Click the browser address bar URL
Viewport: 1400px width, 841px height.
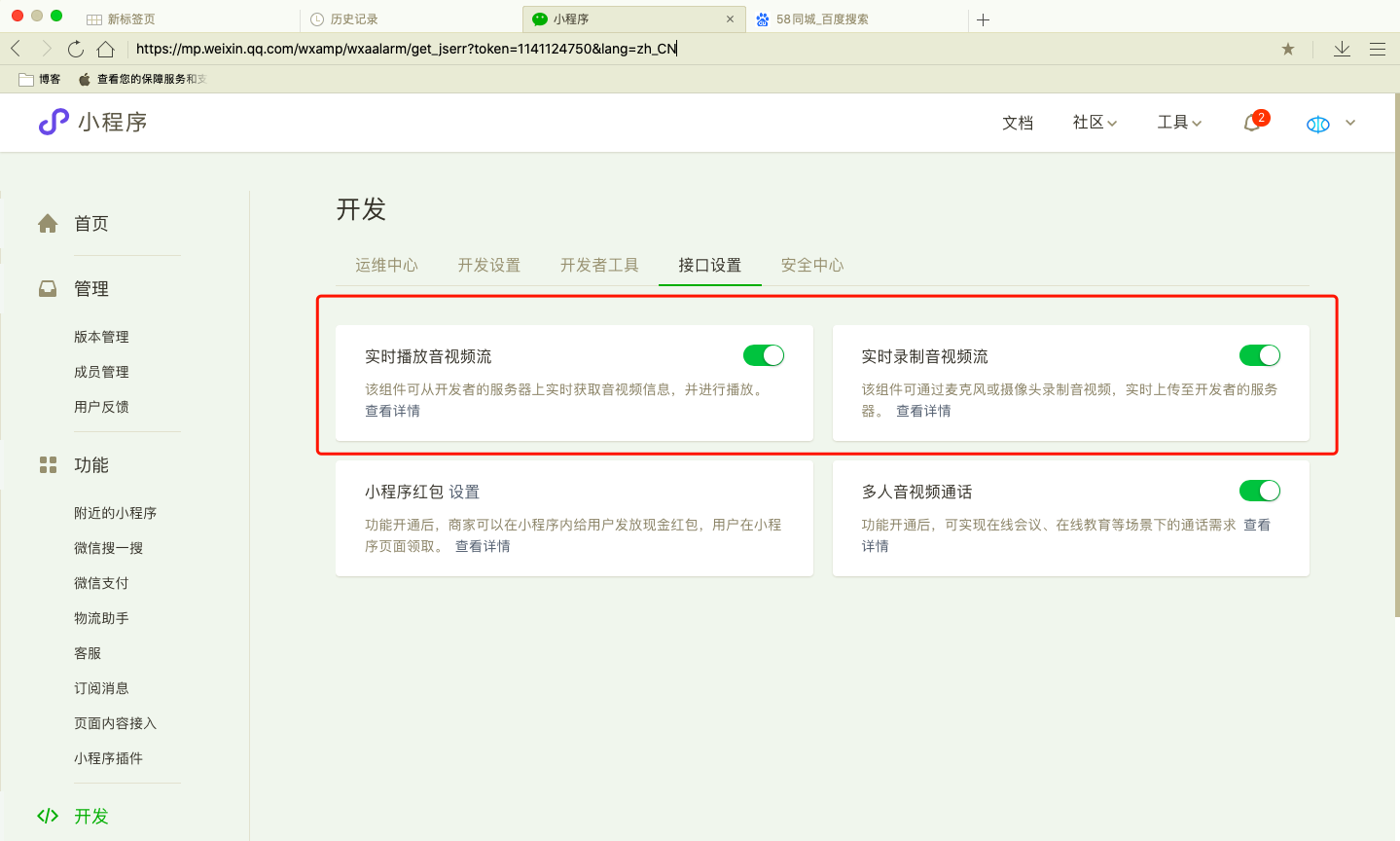pos(407,49)
